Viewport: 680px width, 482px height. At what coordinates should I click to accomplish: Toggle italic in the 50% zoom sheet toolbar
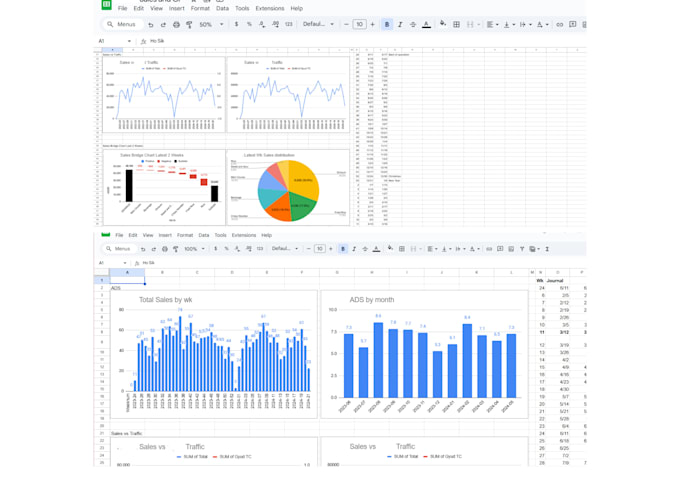click(400, 24)
